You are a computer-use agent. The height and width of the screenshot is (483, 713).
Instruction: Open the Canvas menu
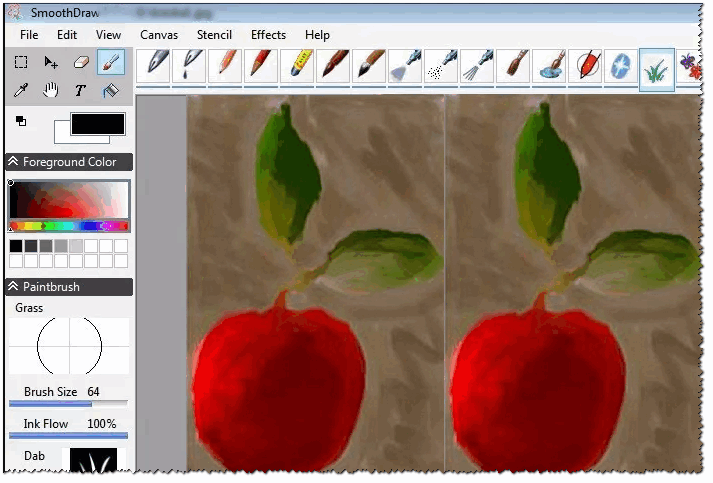[x=159, y=35]
